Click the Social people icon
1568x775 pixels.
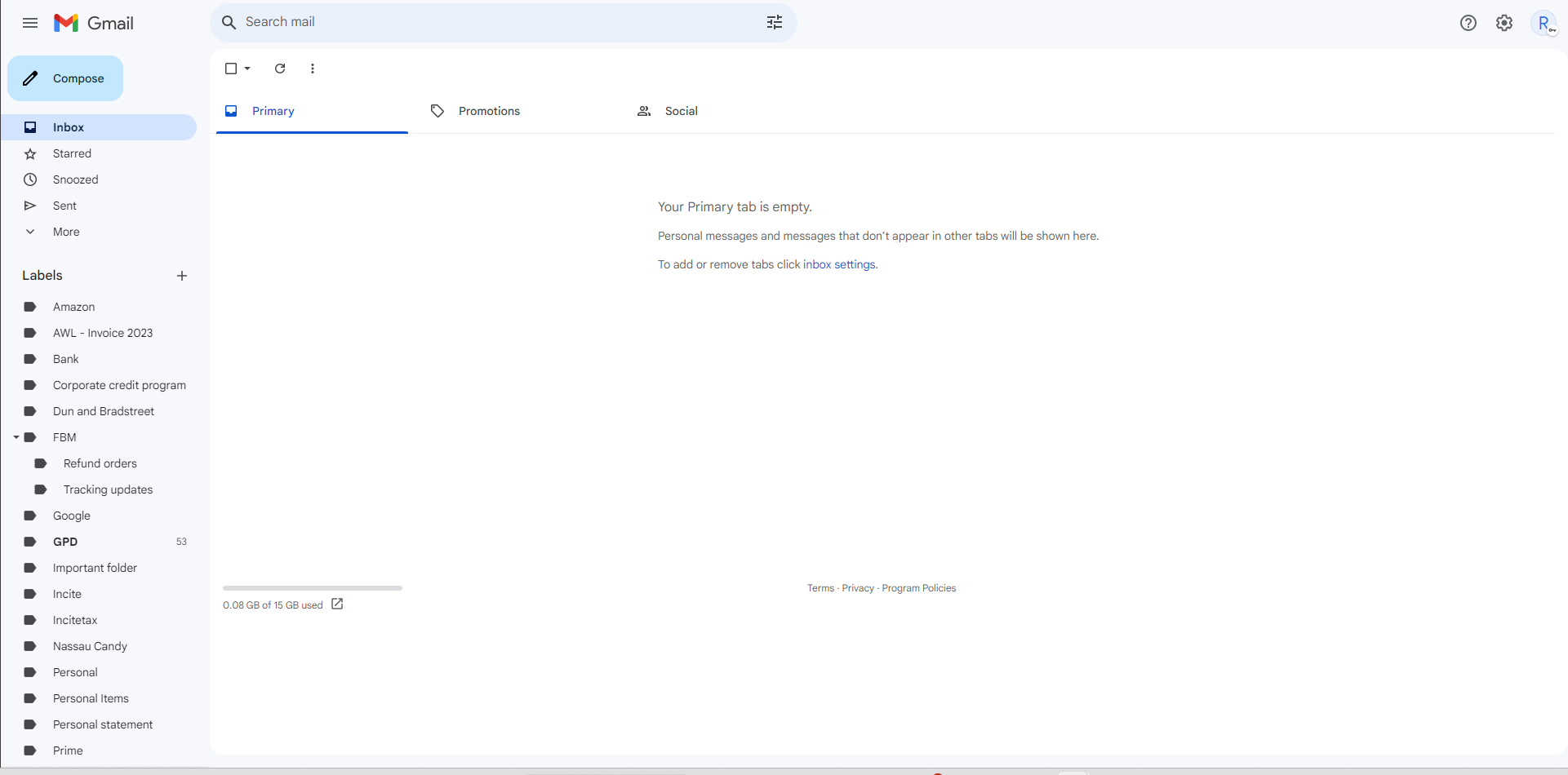click(644, 111)
